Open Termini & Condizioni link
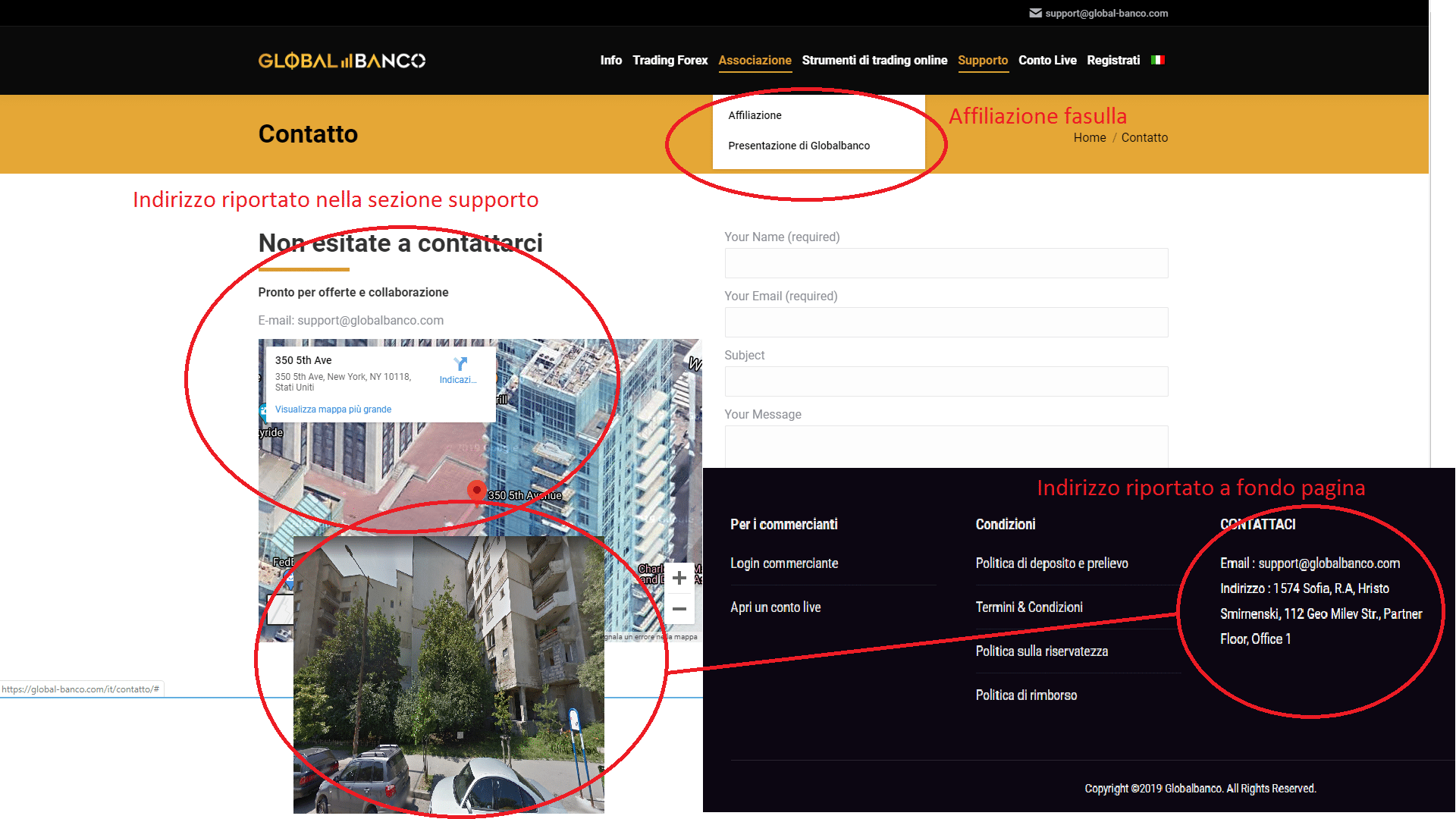1456x819 pixels. (x=1029, y=607)
